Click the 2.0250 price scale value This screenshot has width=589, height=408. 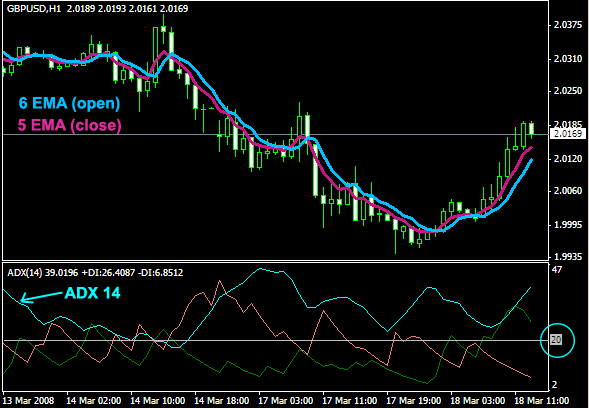pos(568,91)
